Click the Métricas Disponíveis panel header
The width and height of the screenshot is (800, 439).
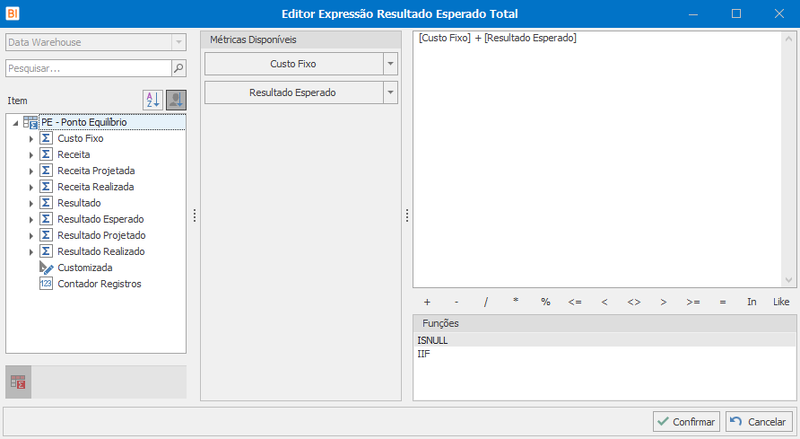(301, 39)
